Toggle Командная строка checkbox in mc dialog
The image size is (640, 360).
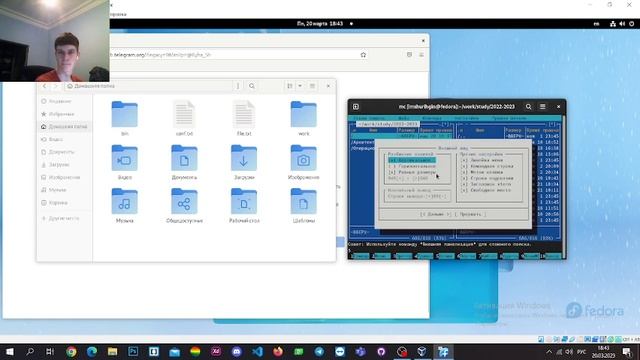point(487,167)
